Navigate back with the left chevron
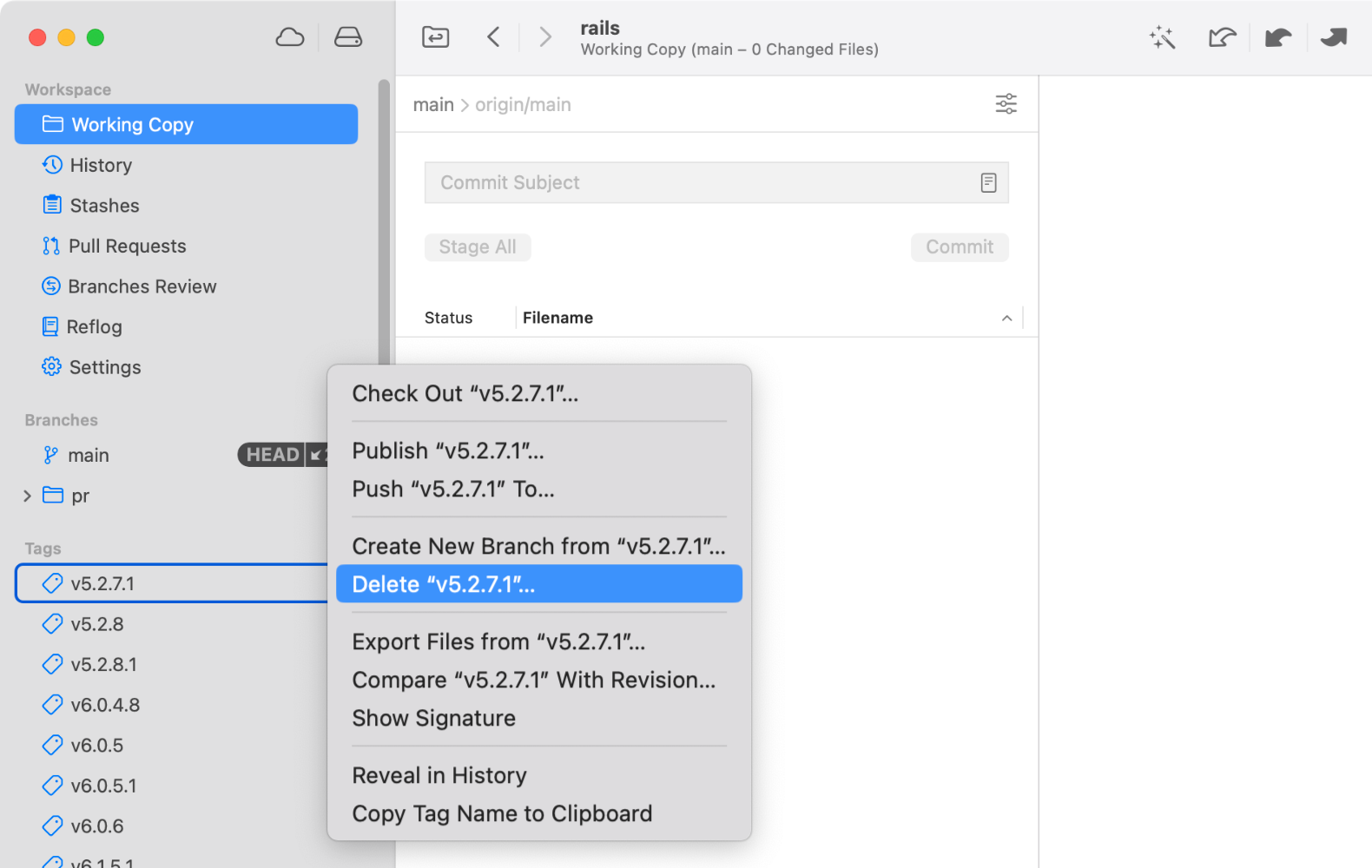1372x868 pixels. (493, 37)
